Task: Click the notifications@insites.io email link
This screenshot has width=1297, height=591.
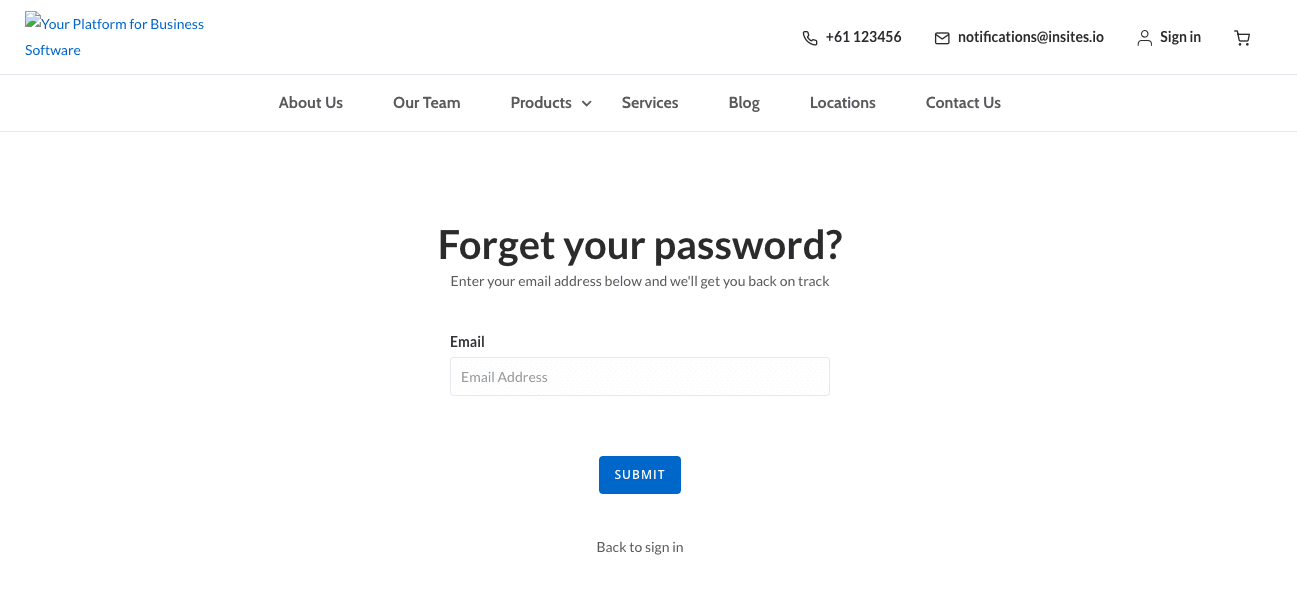Action: (1030, 37)
